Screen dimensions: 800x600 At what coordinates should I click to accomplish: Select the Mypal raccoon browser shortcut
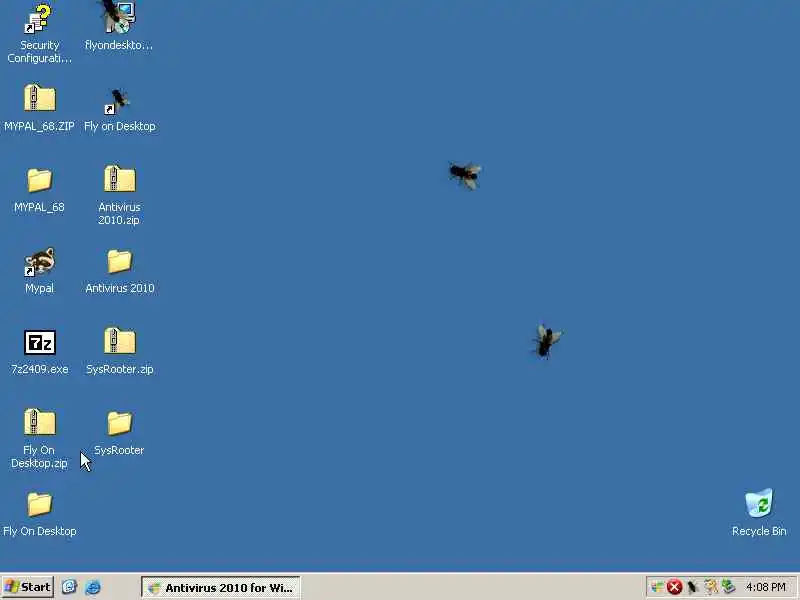39,262
